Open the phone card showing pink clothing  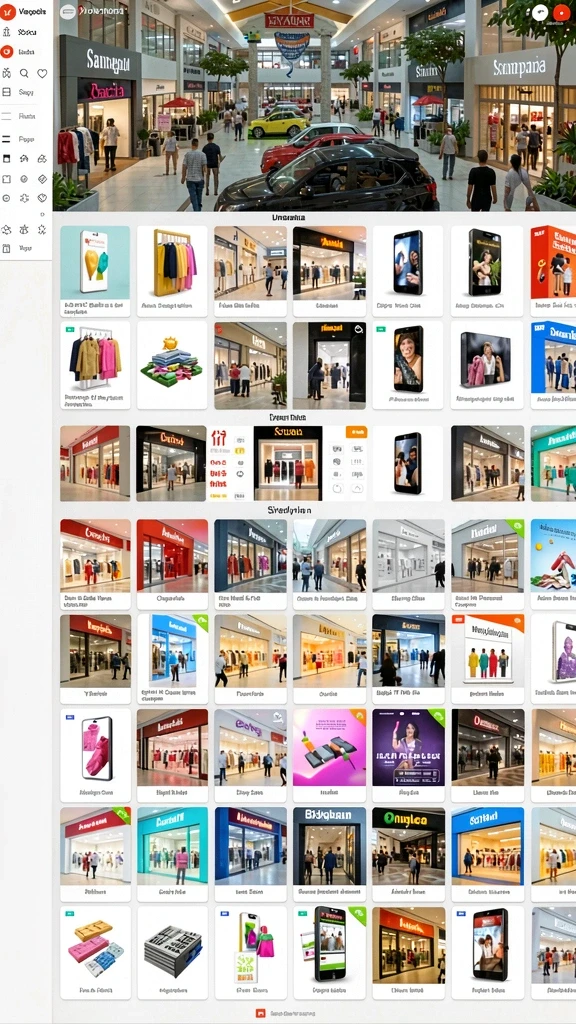click(95, 756)
